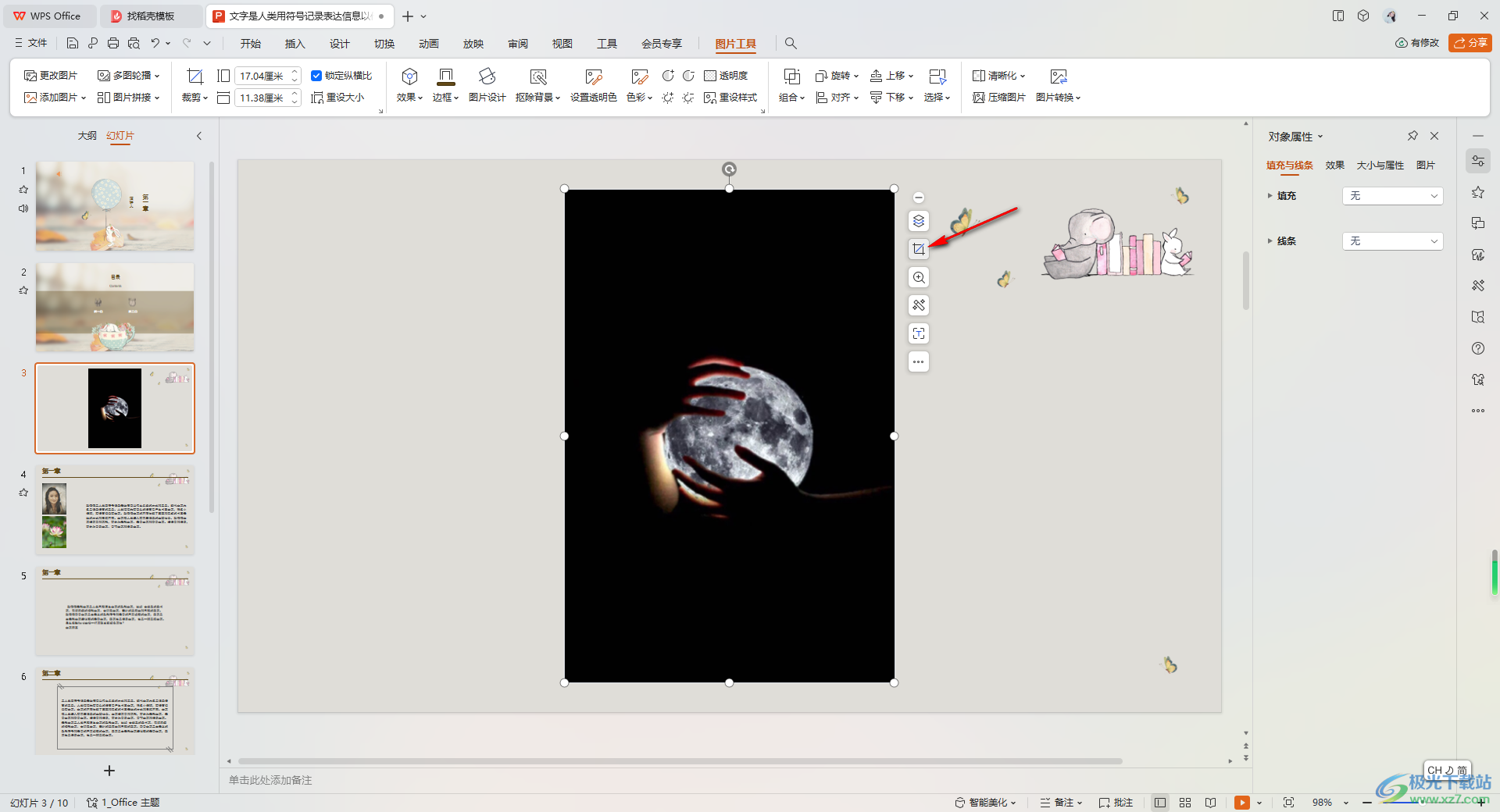Click the star icon in right sidebar
The width and height of the screenshot is (1500, 812).
(1477, 192)
